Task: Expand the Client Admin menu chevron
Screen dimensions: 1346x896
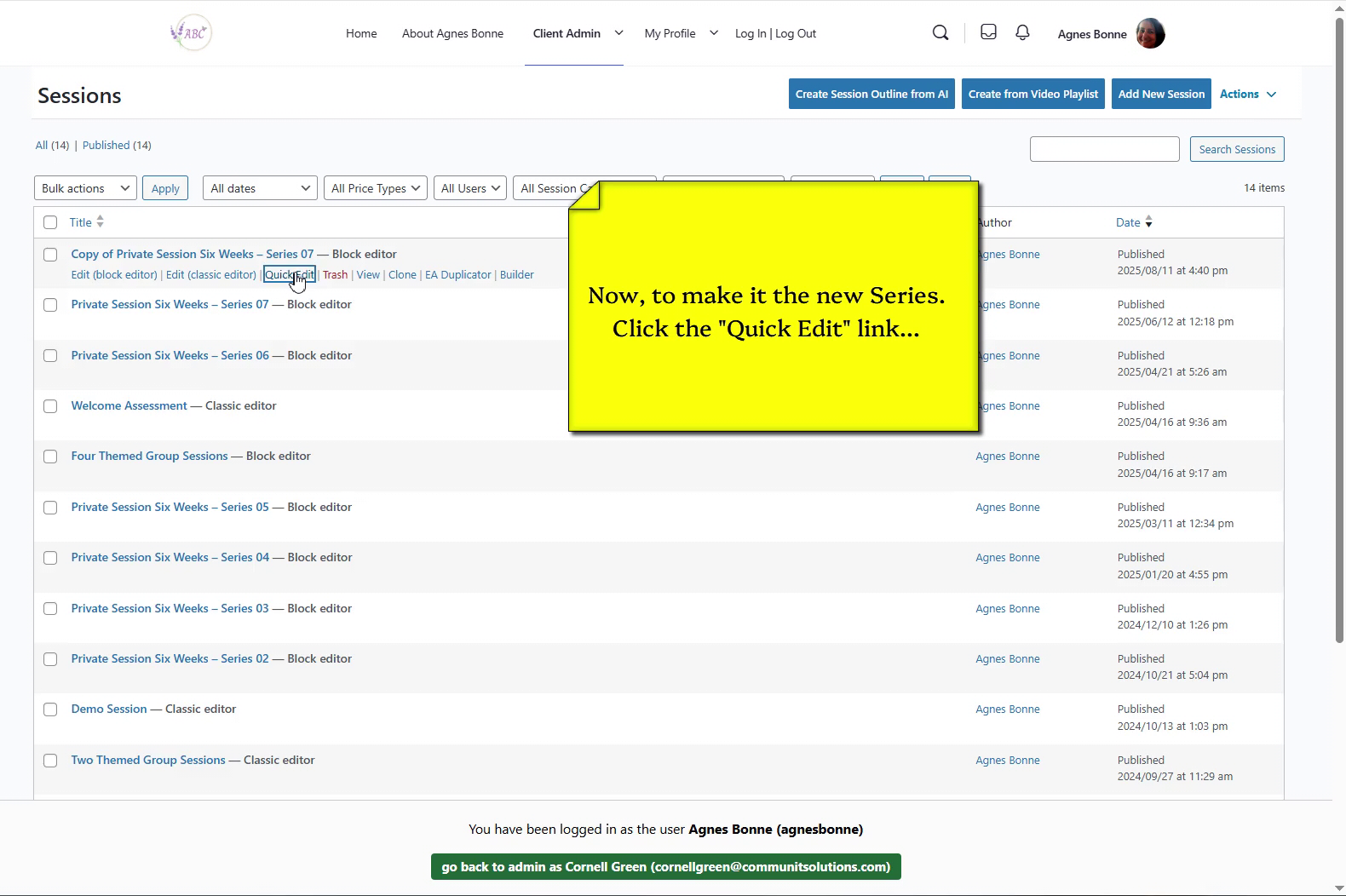Action: pyautogui.click(x=619, y=33)
